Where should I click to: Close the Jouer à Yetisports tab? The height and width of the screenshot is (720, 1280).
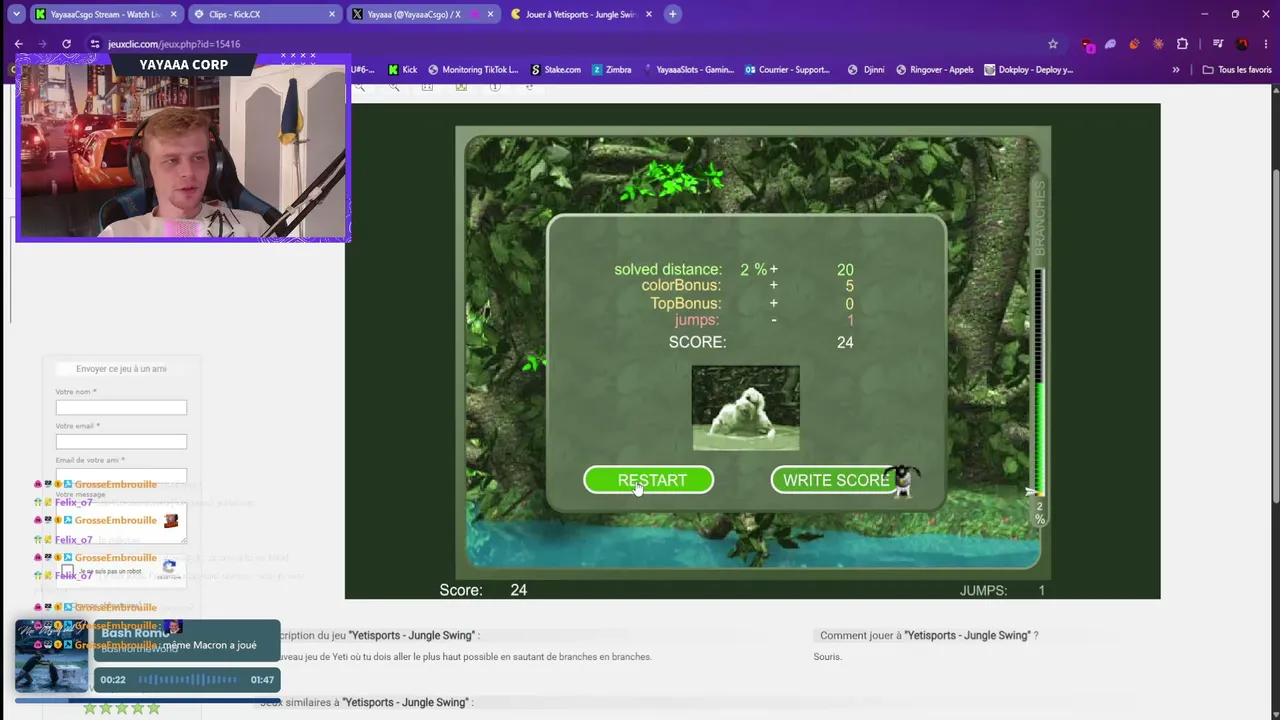[x=649, y=14]
